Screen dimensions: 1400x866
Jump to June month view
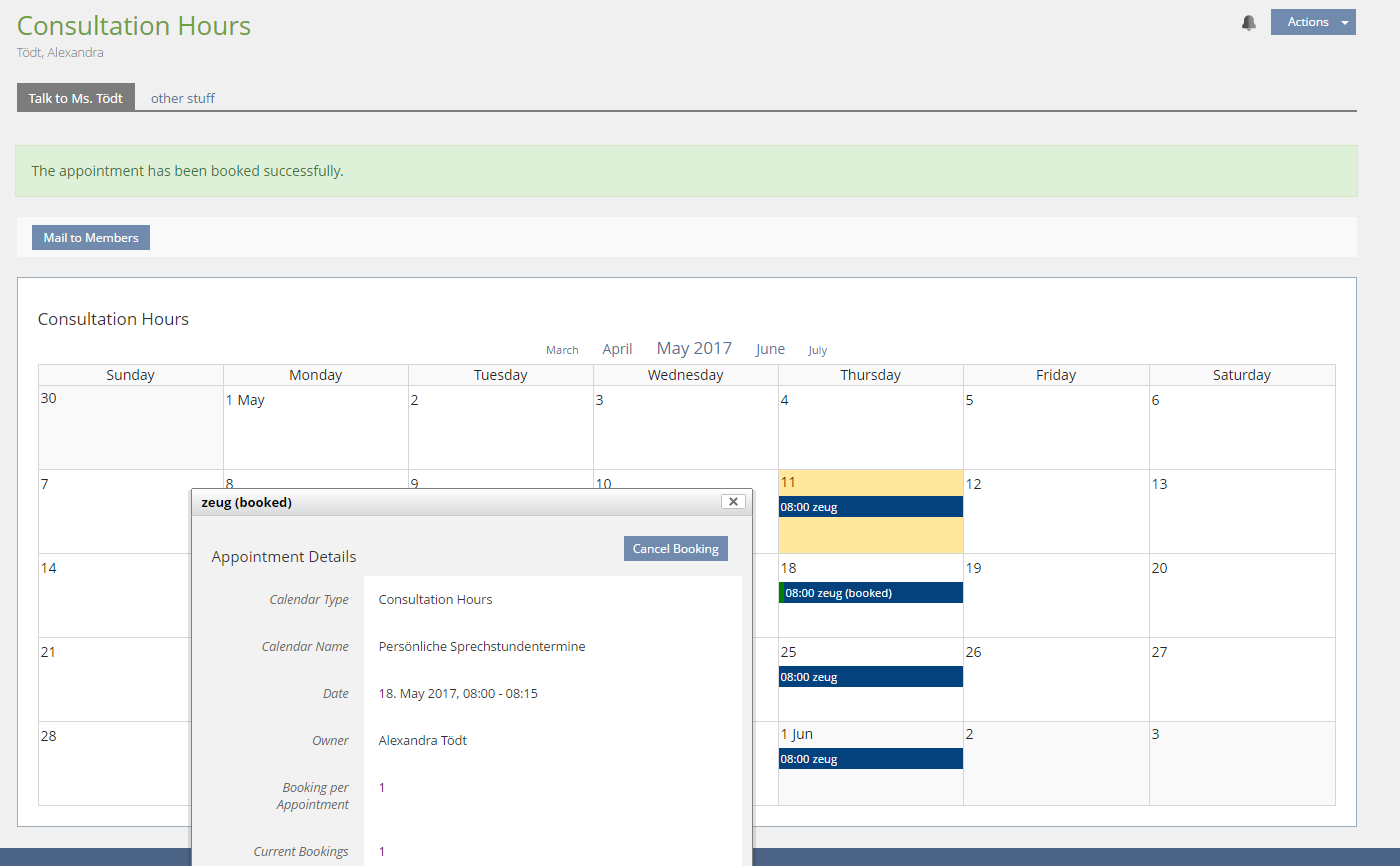770,349
